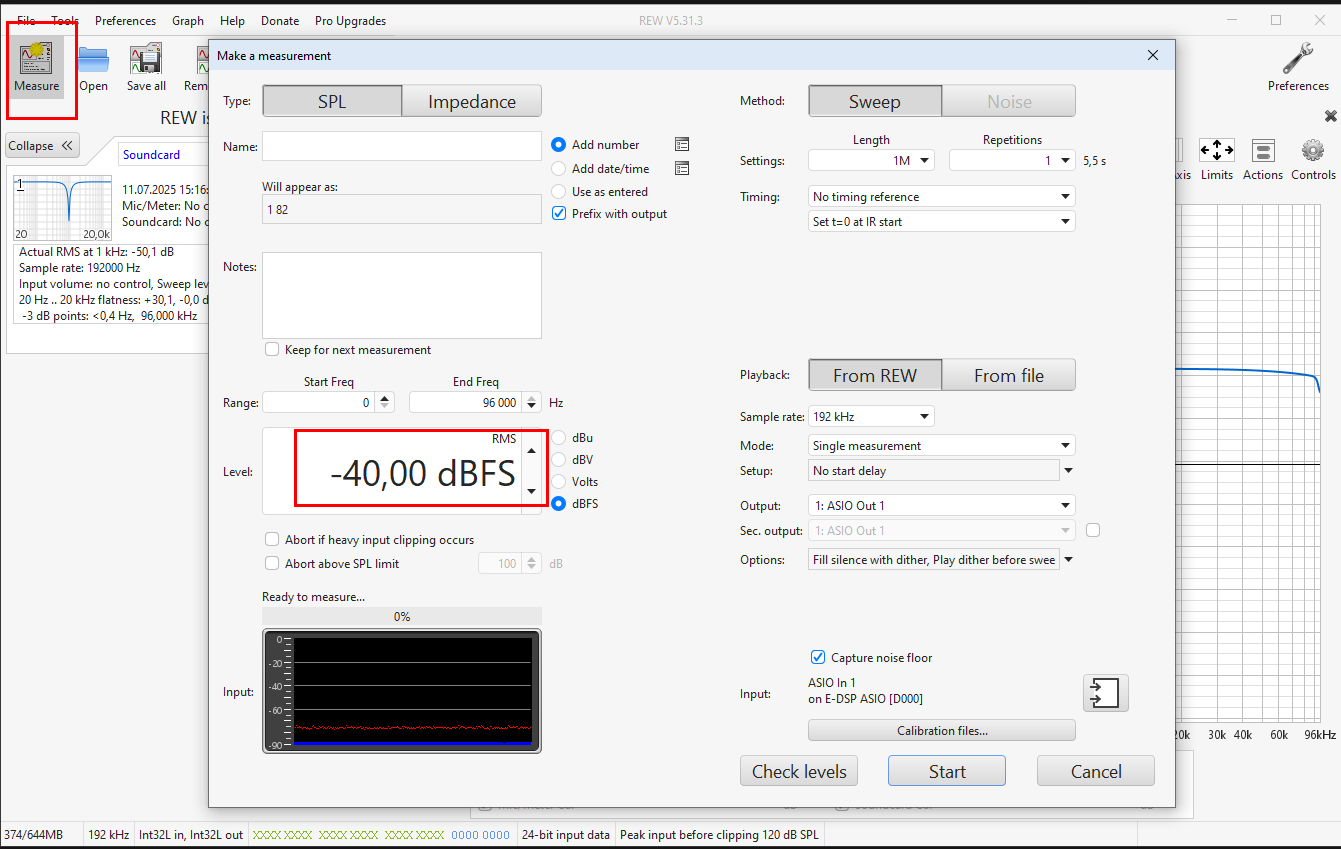Viewport: 1341px width, 849px height.
Task: Click Cancel button
Action: click(1096, 771)
